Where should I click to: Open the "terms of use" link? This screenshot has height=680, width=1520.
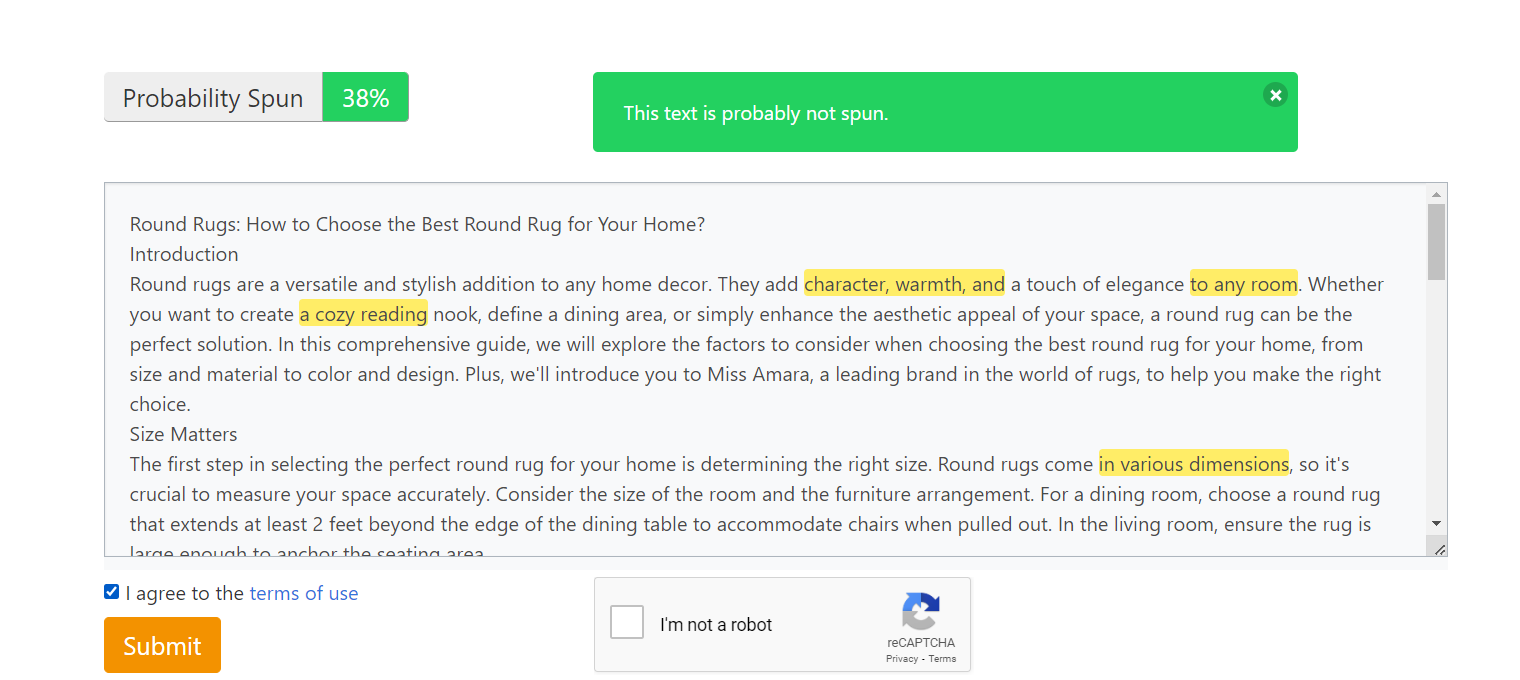304,594
